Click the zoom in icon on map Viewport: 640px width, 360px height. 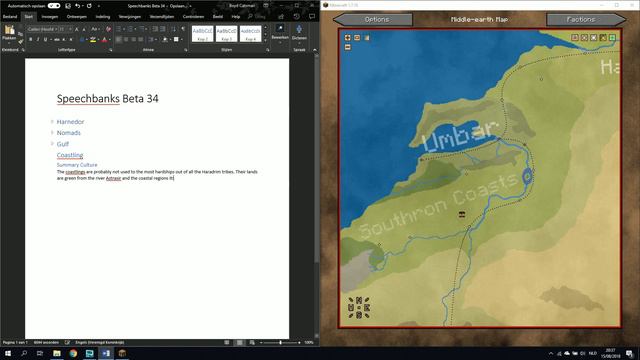pos(348,38)
